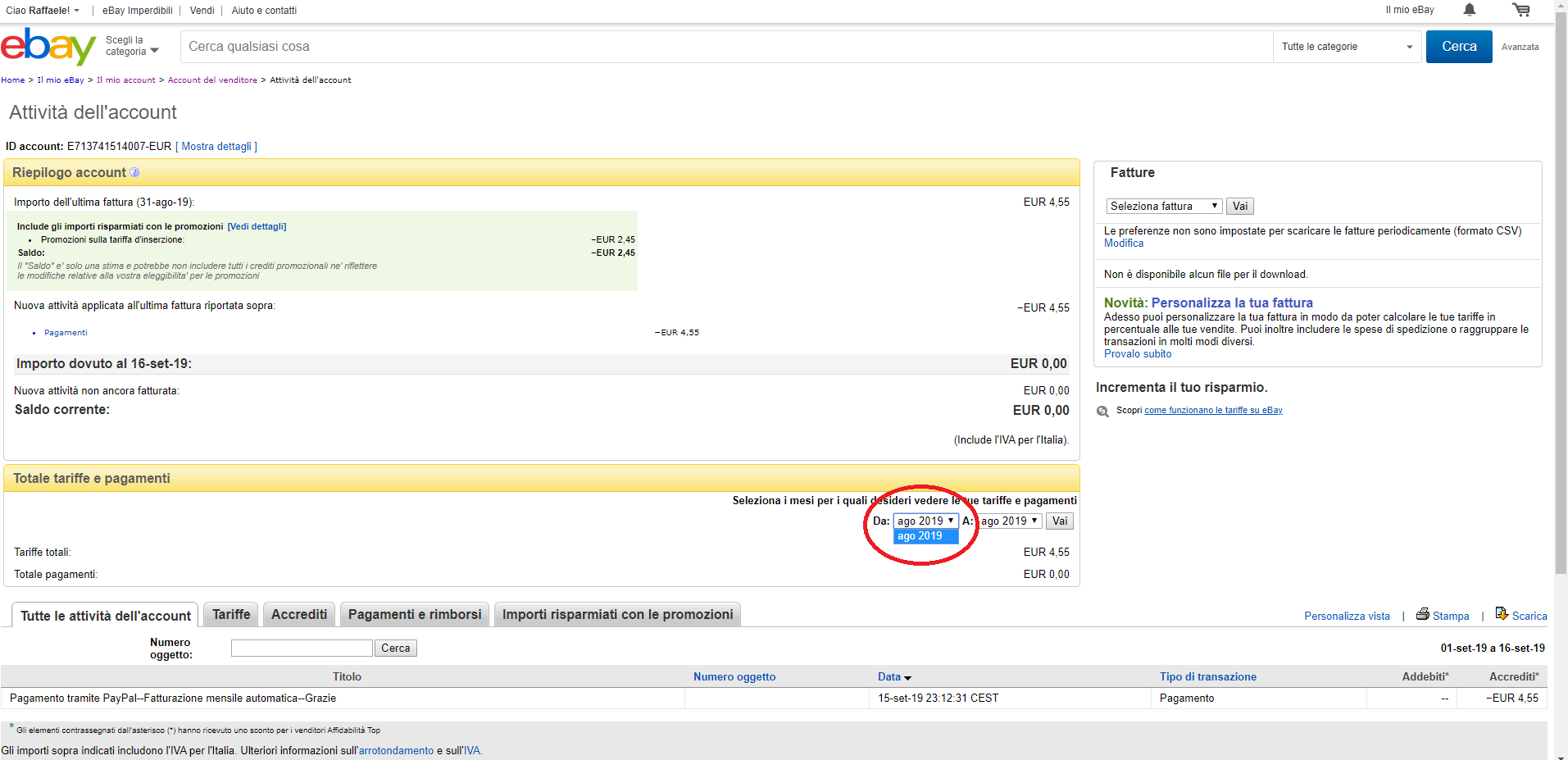
Task: Open come funzionano le tariffe su eBay
Action: [1213, 410]
